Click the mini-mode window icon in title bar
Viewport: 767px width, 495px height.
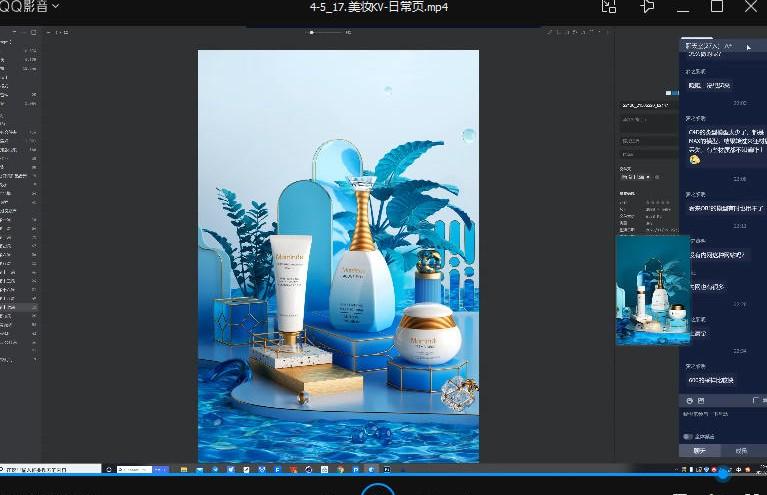tap(609, 7)
